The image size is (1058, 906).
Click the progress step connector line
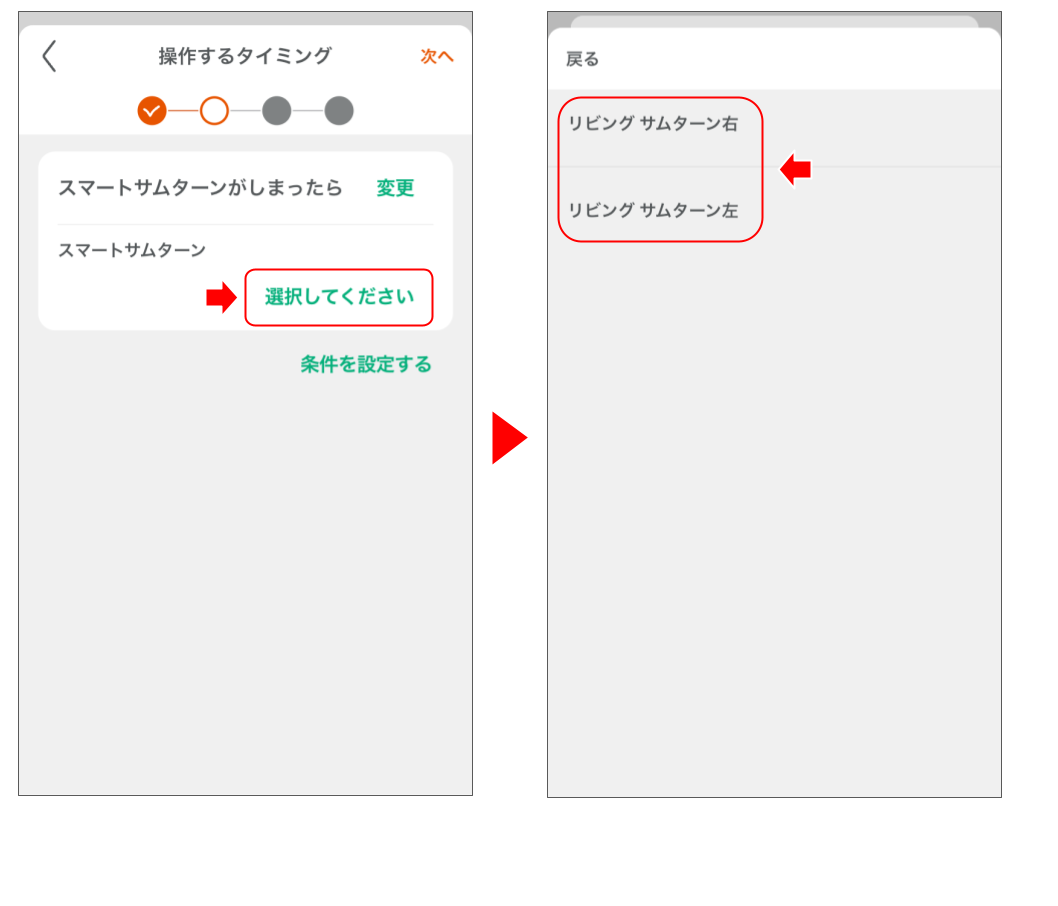pos(183,111)
